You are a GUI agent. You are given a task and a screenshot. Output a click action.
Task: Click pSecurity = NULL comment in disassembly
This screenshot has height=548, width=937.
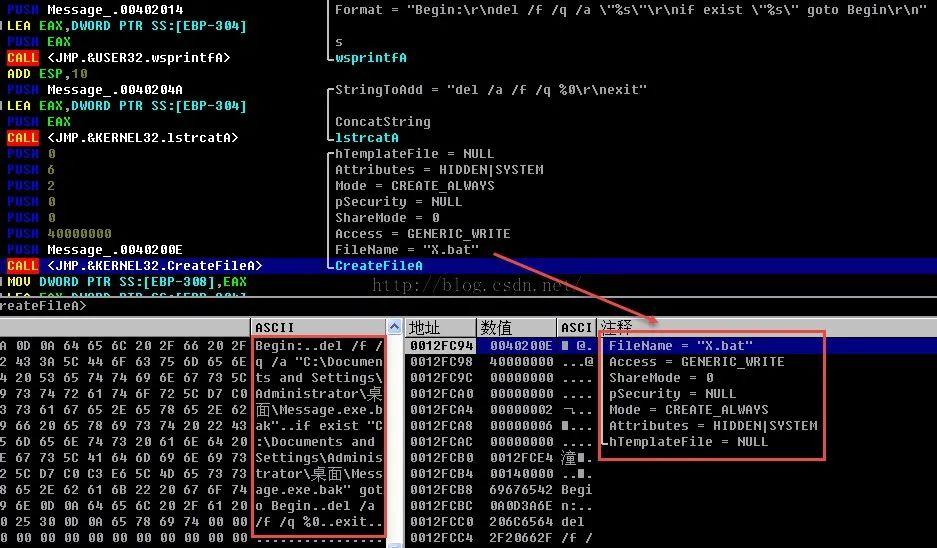point(399,202)
